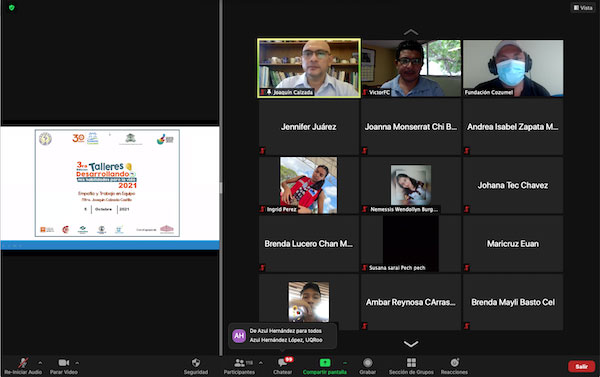Select Fundación Cozumel's video tile
Viewport: 600px width, 377px height.
pyautogui.click(x=513, y=68)
